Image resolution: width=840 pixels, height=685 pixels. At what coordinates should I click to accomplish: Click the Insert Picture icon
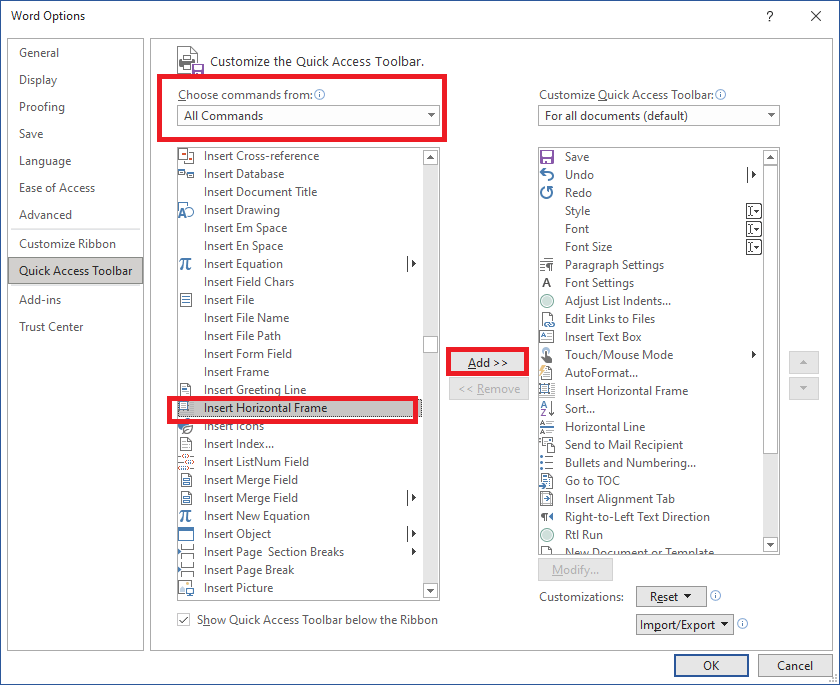click(x=185, y=588)
